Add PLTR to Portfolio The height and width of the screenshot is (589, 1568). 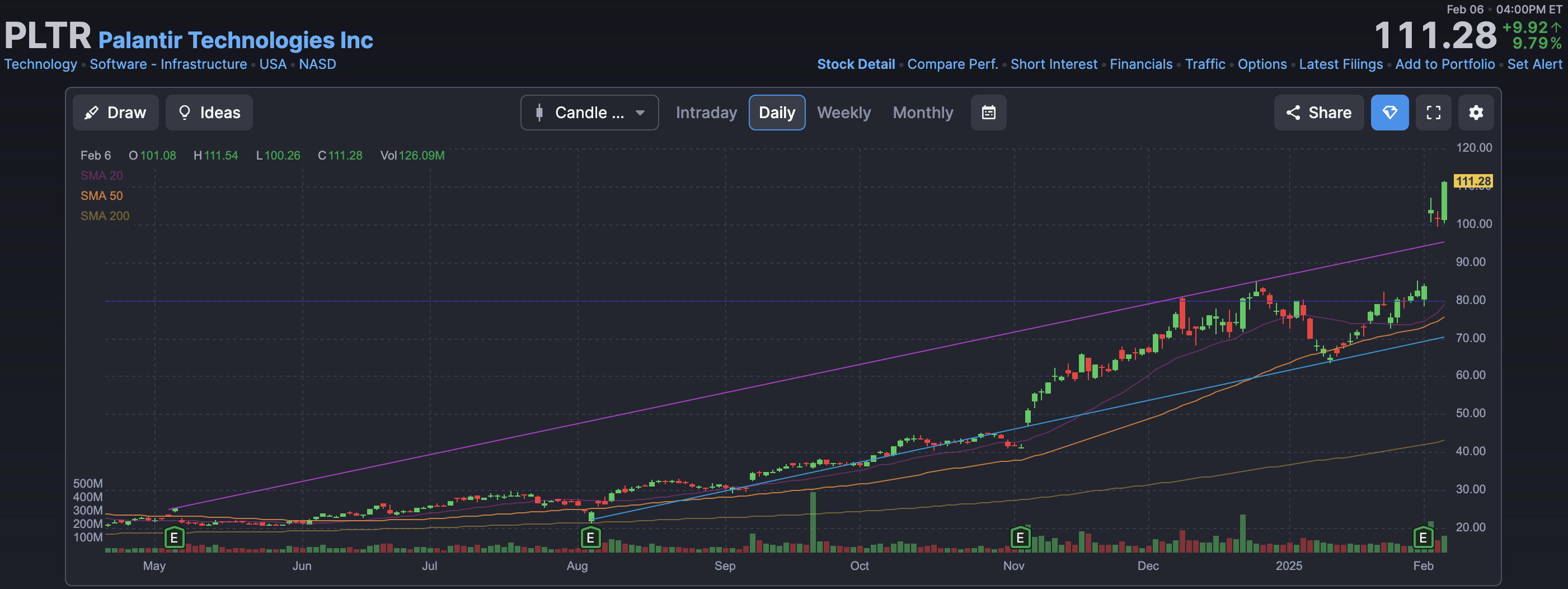coord(1445,64)
